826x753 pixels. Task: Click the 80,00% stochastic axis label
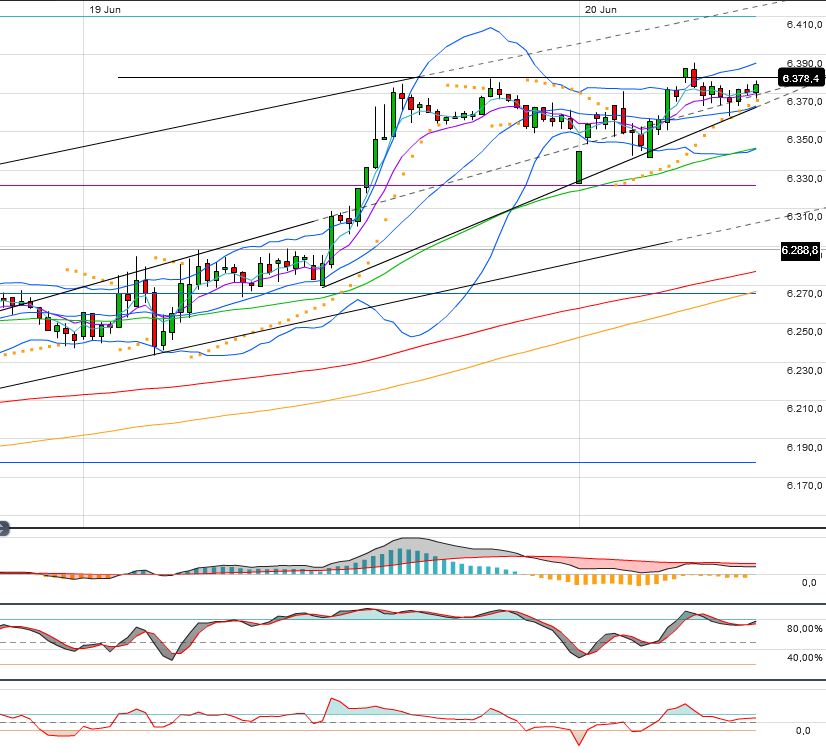coord(804,629)
